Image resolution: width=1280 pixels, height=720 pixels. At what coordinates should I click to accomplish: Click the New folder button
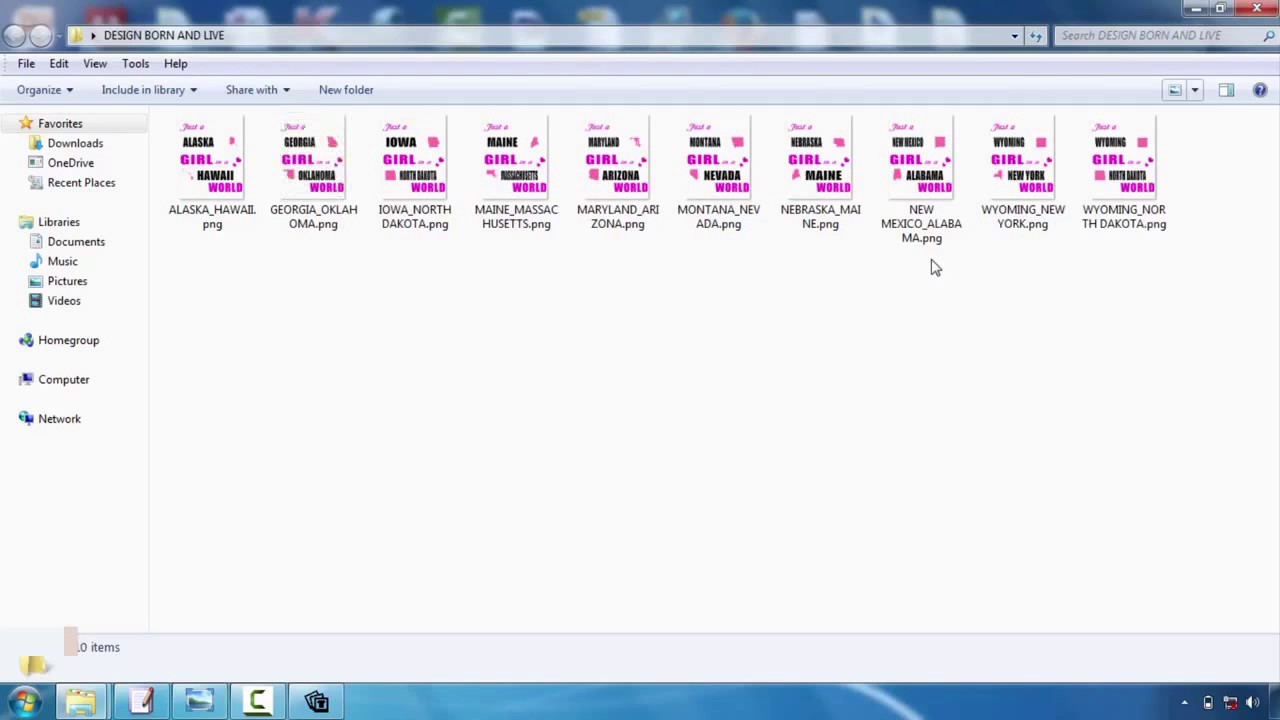346,90
